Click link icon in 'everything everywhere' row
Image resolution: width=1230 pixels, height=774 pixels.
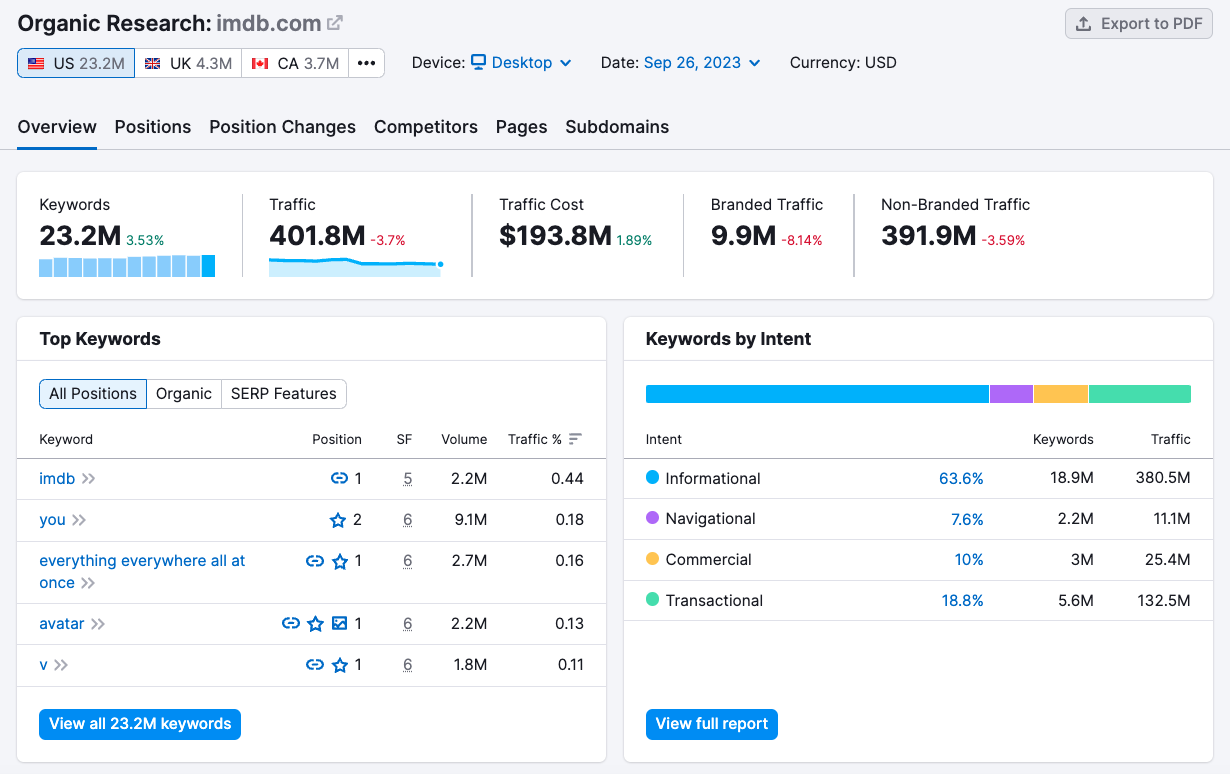click(315, 561)
